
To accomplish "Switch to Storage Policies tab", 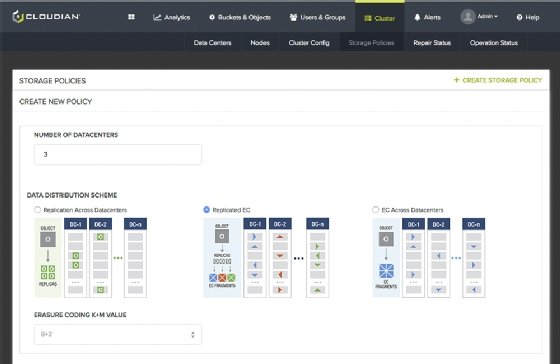I will [x=371, y=43].
